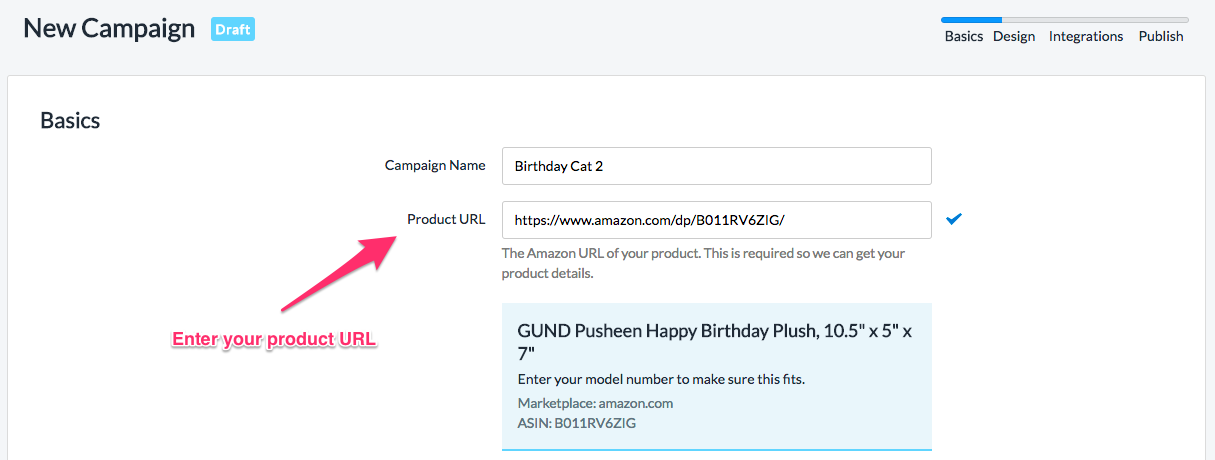Image resolution: width=1215 pixels, height=460 pixels.
Task: Click the Product URL label
Action: point(446,219)
